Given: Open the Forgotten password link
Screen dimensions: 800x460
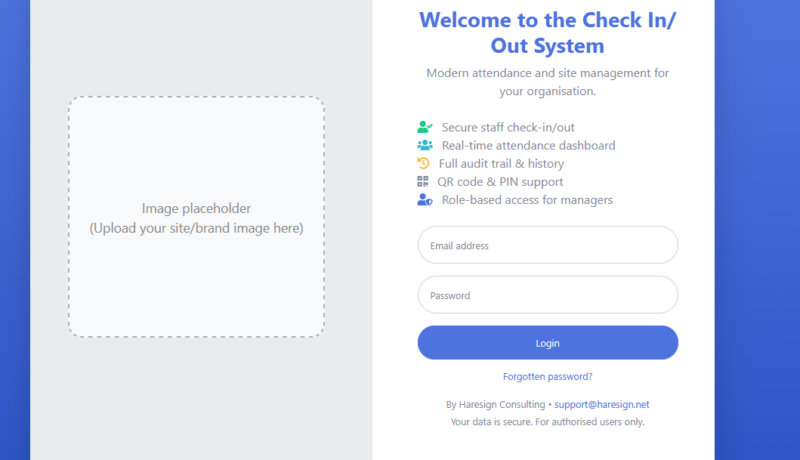Looking at the screenshot, I should click(x=548, y=377).
